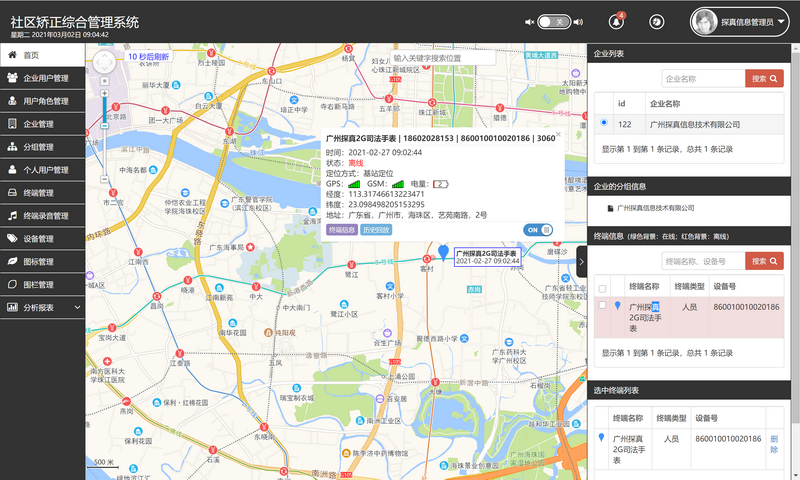800x480 pixels.
Task: Click the blue location marker on map
Action: (443, 252)
